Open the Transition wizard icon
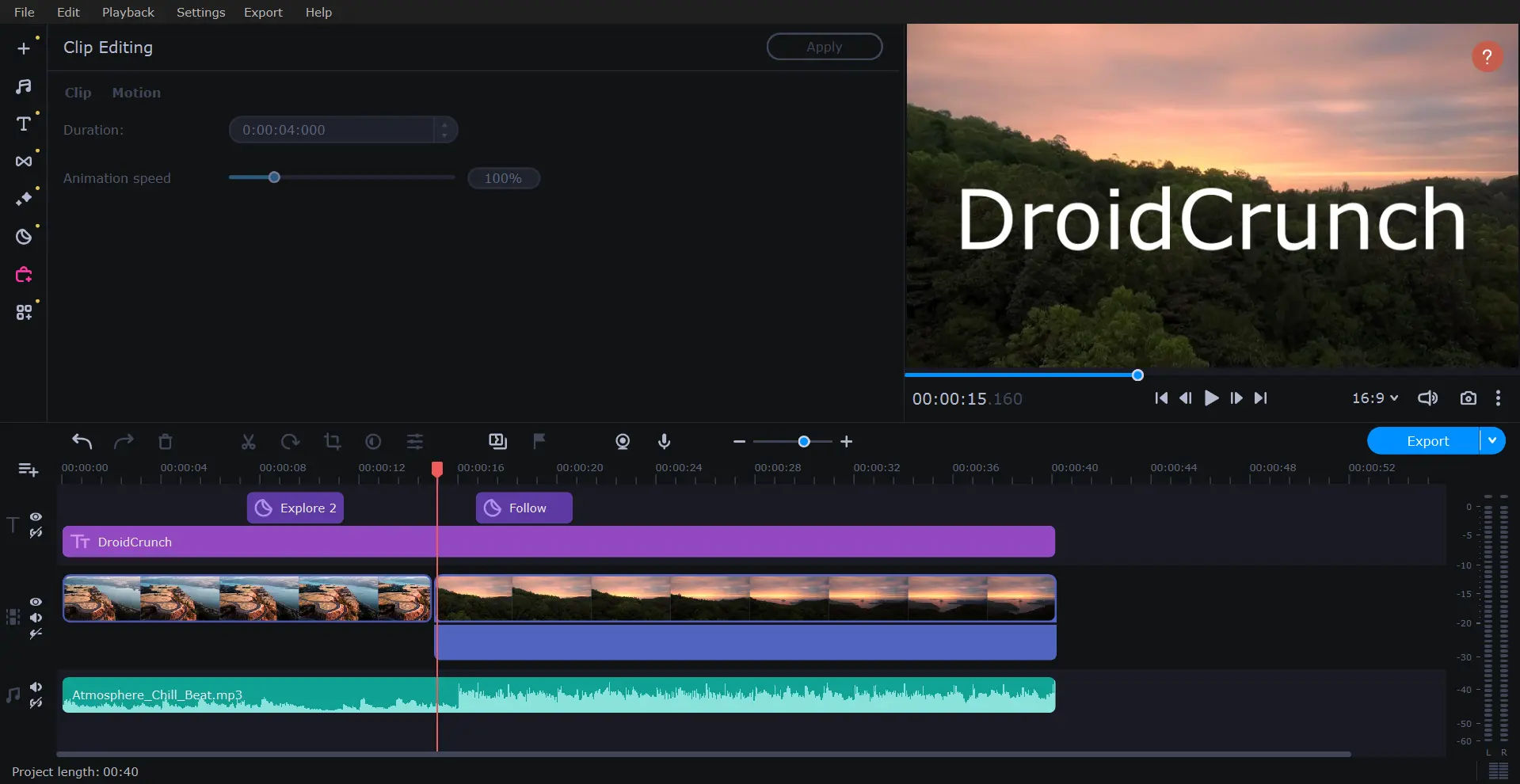This screenshot has width=1520, height=784. (497, 441)
